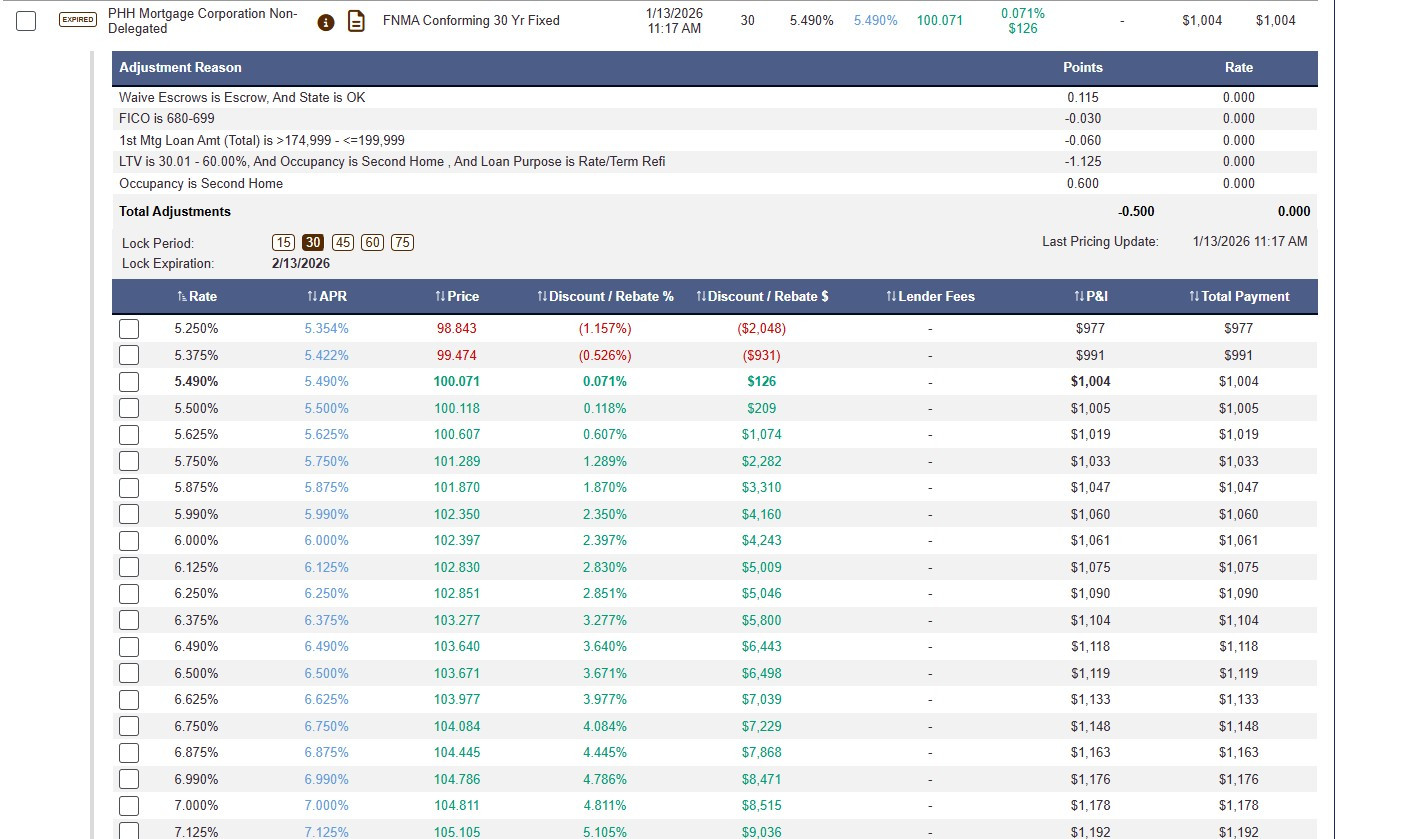This screenshot has width=1405, height=839.
Task: Select the 5.375% rate row checkbox
Action: [x=129, y=355]
